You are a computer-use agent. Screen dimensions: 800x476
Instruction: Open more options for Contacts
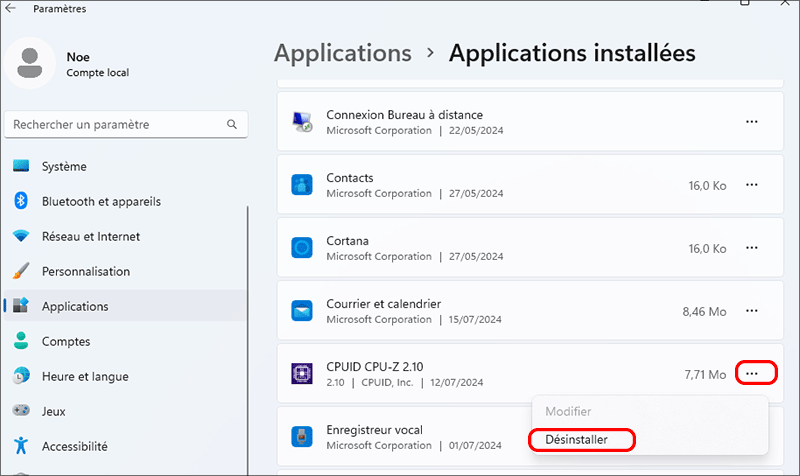752,185
